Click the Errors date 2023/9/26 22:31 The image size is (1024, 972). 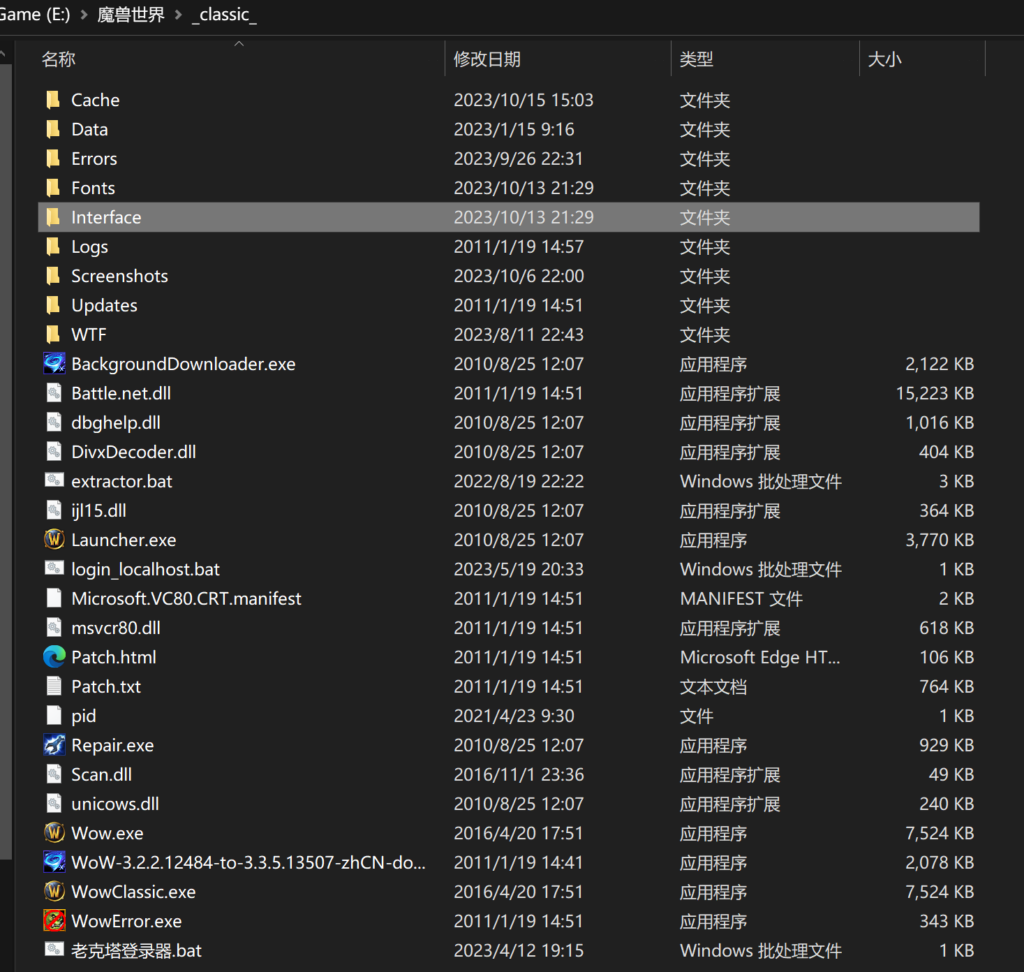click(x=519, y=159)
